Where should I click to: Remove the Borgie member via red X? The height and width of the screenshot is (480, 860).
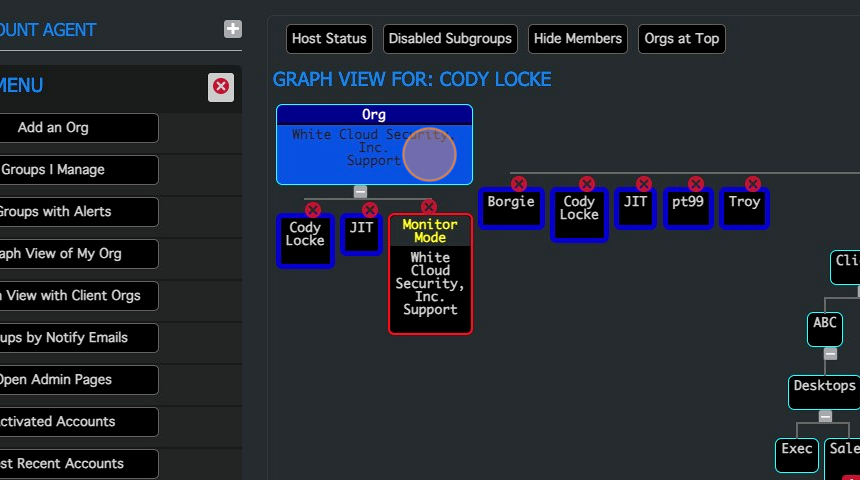[518, 184]
